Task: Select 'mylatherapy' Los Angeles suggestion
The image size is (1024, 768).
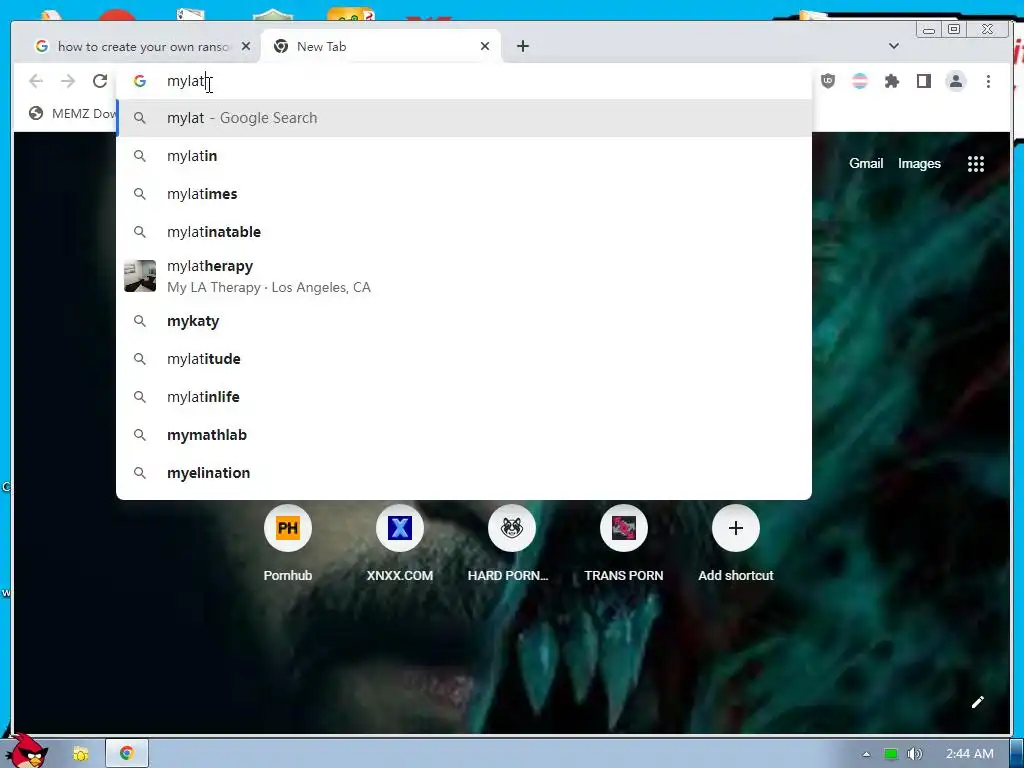Action: pyautogui.click(x=464, y=276)
